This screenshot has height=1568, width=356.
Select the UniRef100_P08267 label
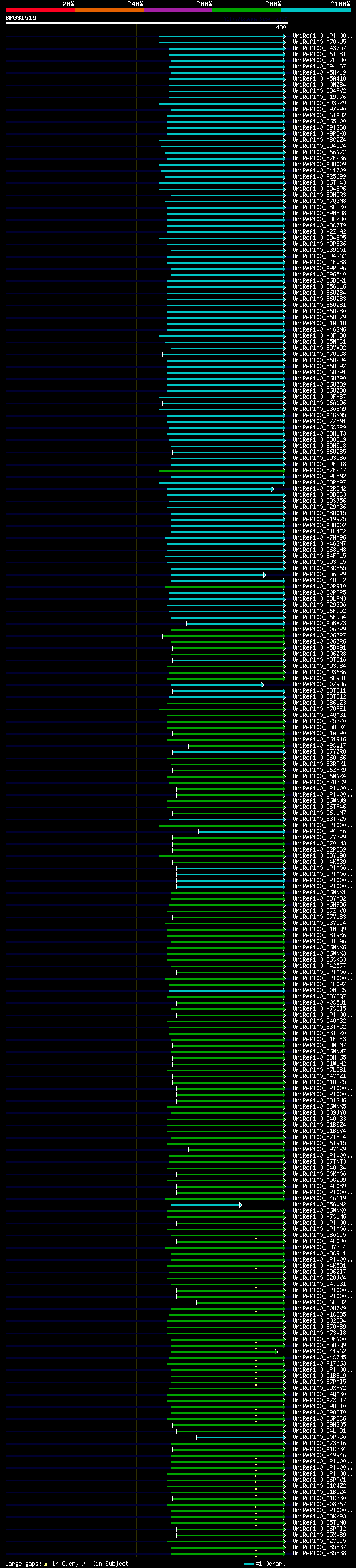[x=319, y=1504]
